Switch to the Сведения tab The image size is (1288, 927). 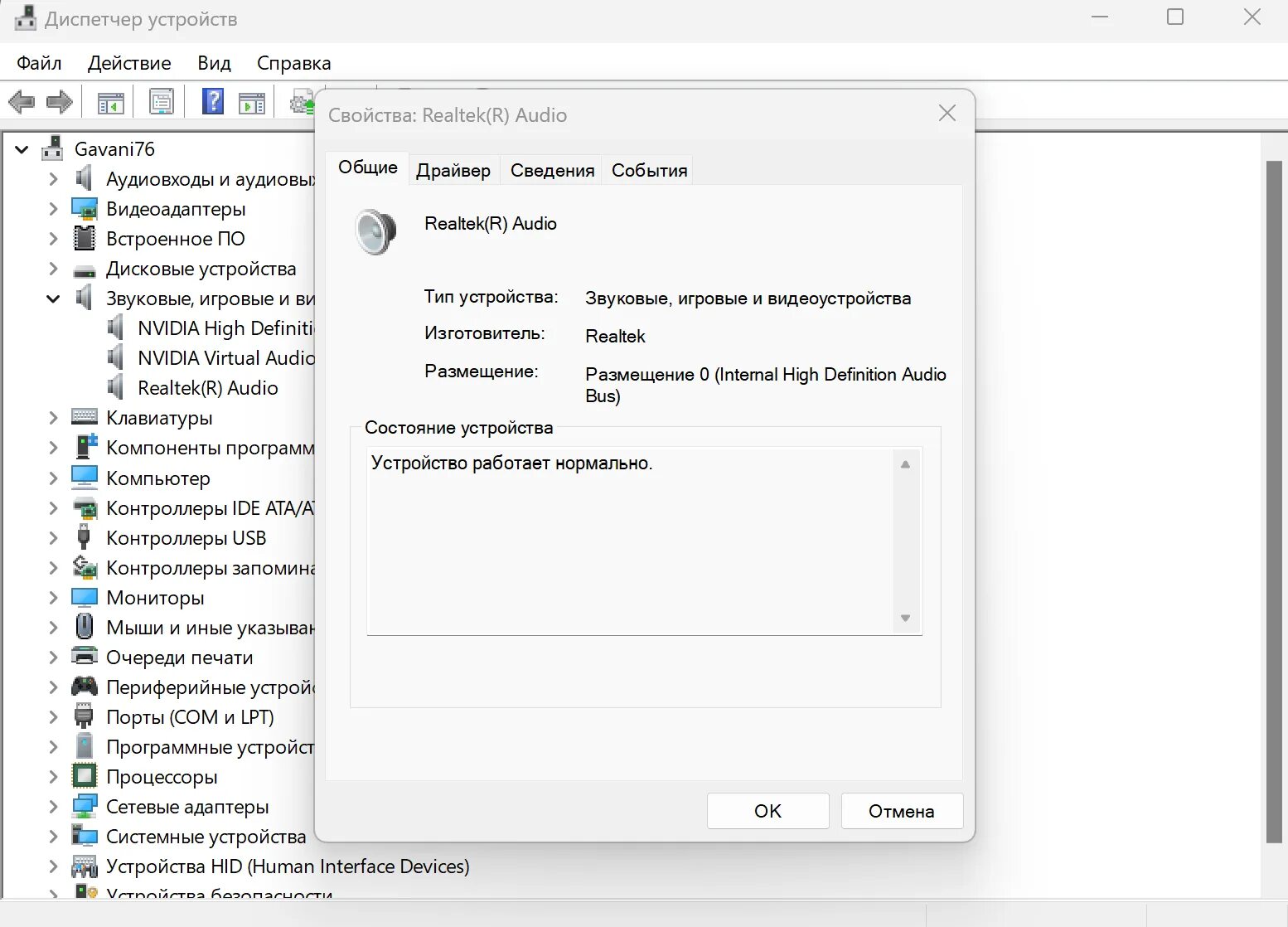coord(552,170)
